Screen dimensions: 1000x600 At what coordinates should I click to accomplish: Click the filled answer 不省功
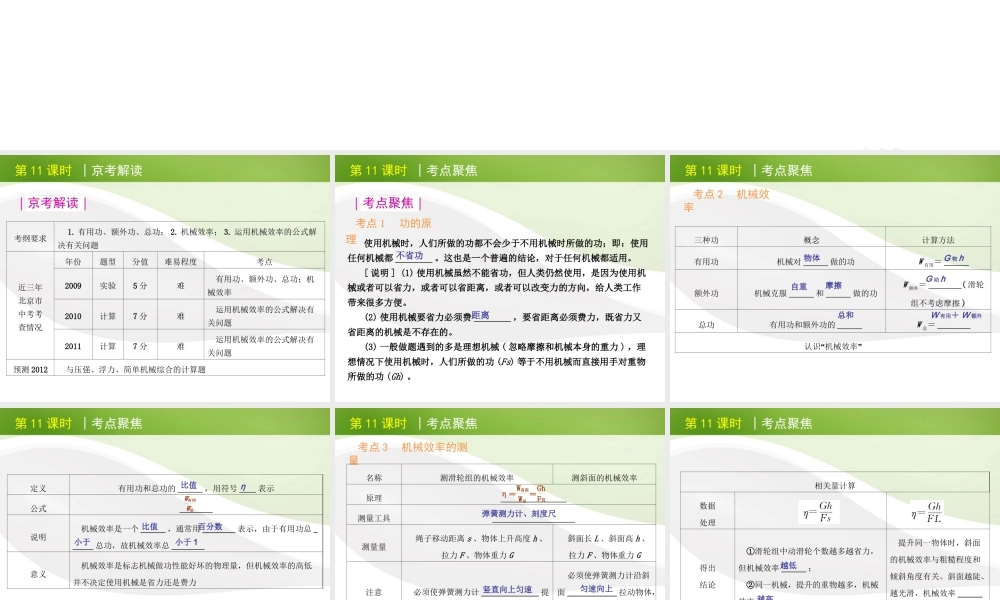point(416,257)
